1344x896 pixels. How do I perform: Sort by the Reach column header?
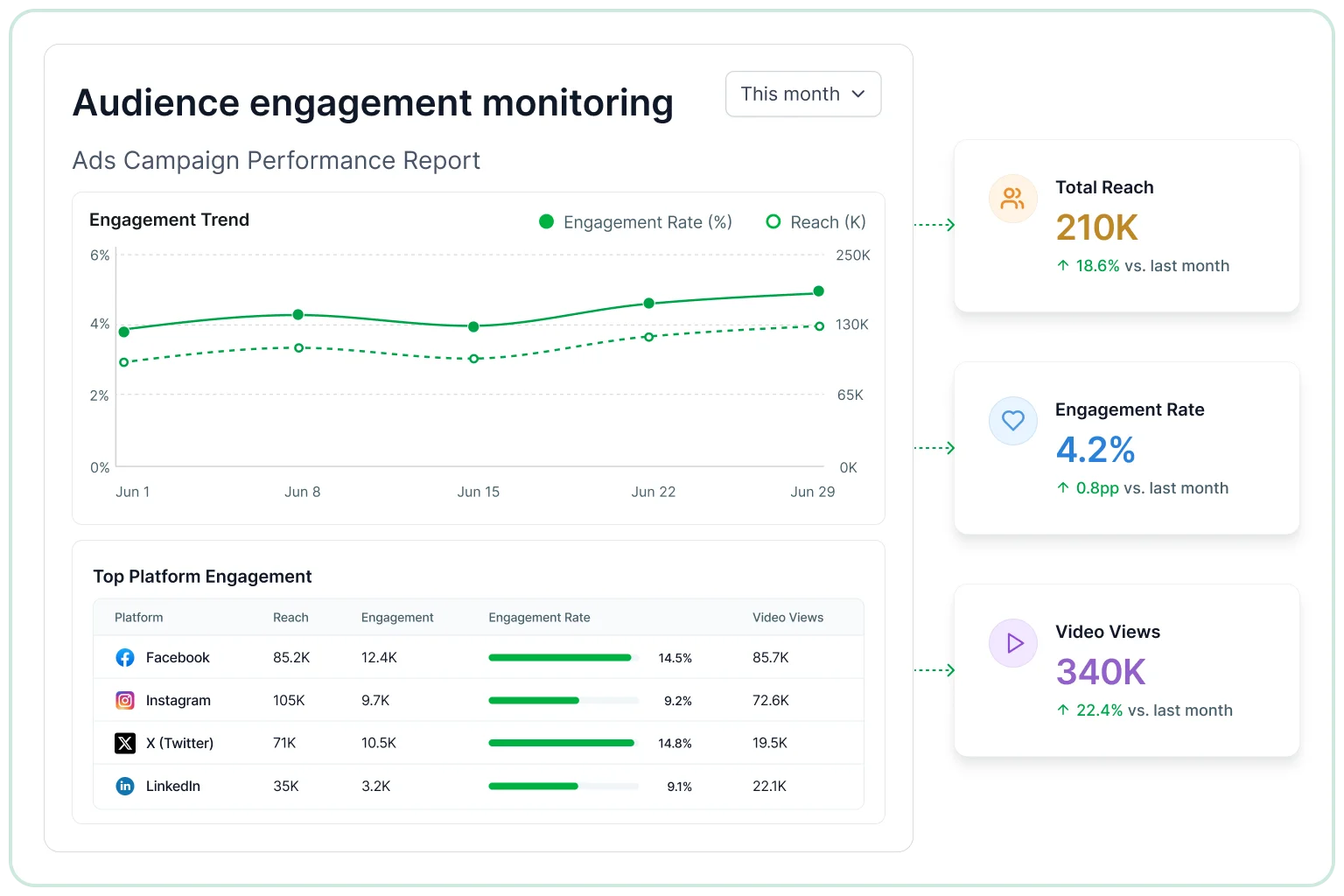pos(290,617)
